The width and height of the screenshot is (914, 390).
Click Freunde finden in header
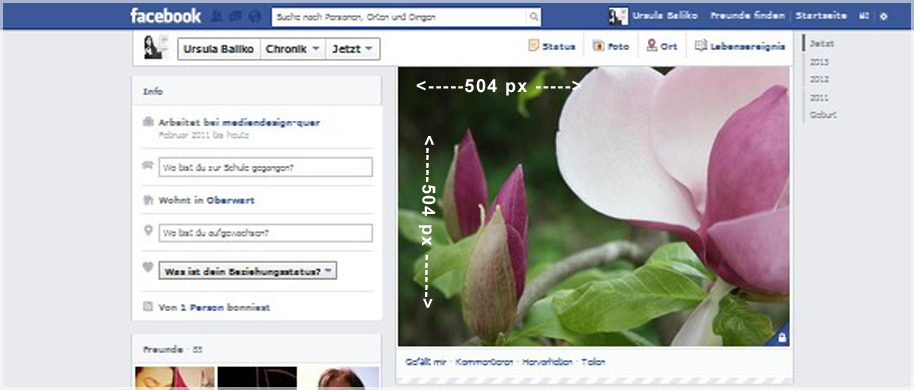747,16
